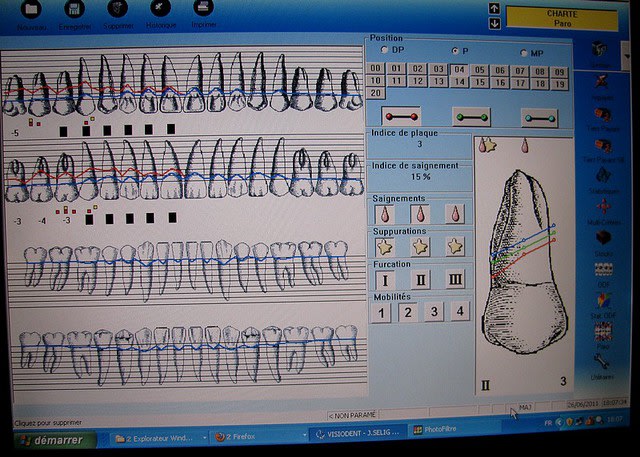Viewport: 640px width, 457px height.
Task: Click the Enregistrer save icon
Action: (x=72, y=10)
